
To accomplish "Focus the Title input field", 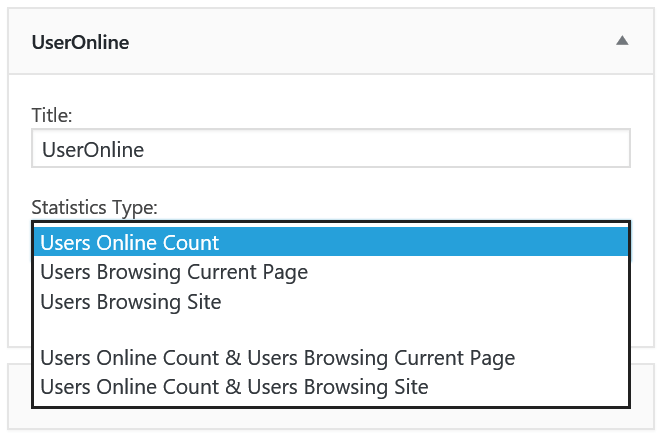I will click(x=331, y=148).
